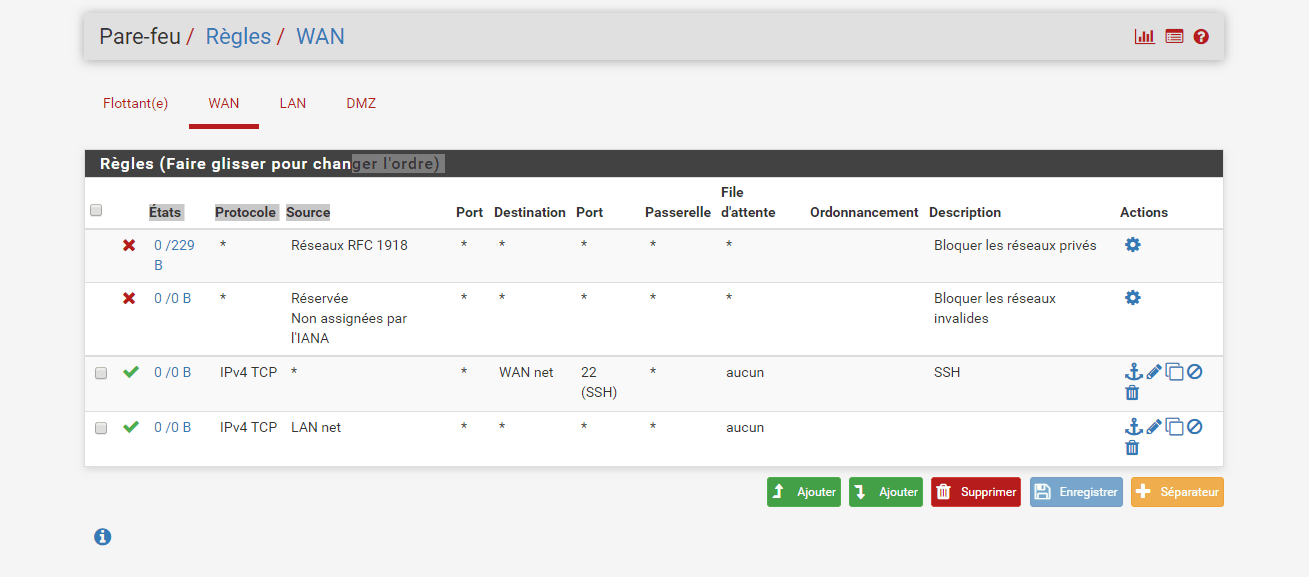Switch to the LAN tab
Viewport: 1309px width, 577px height.
(293, 103)
